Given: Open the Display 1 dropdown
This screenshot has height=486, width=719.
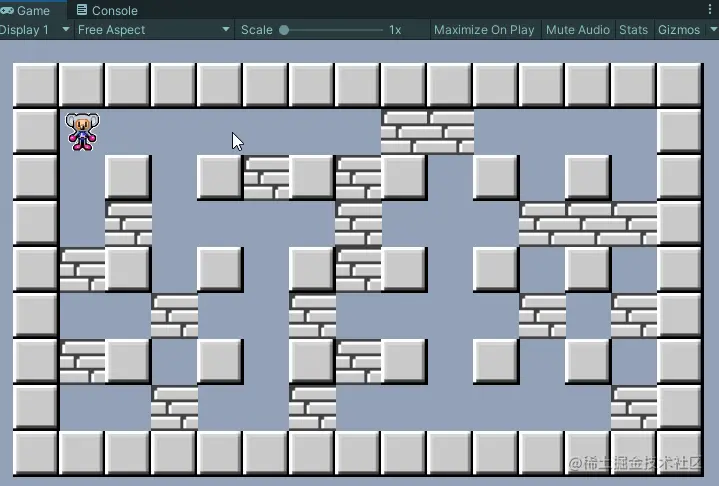Looking at the screenshot, I should coord(35,30).
